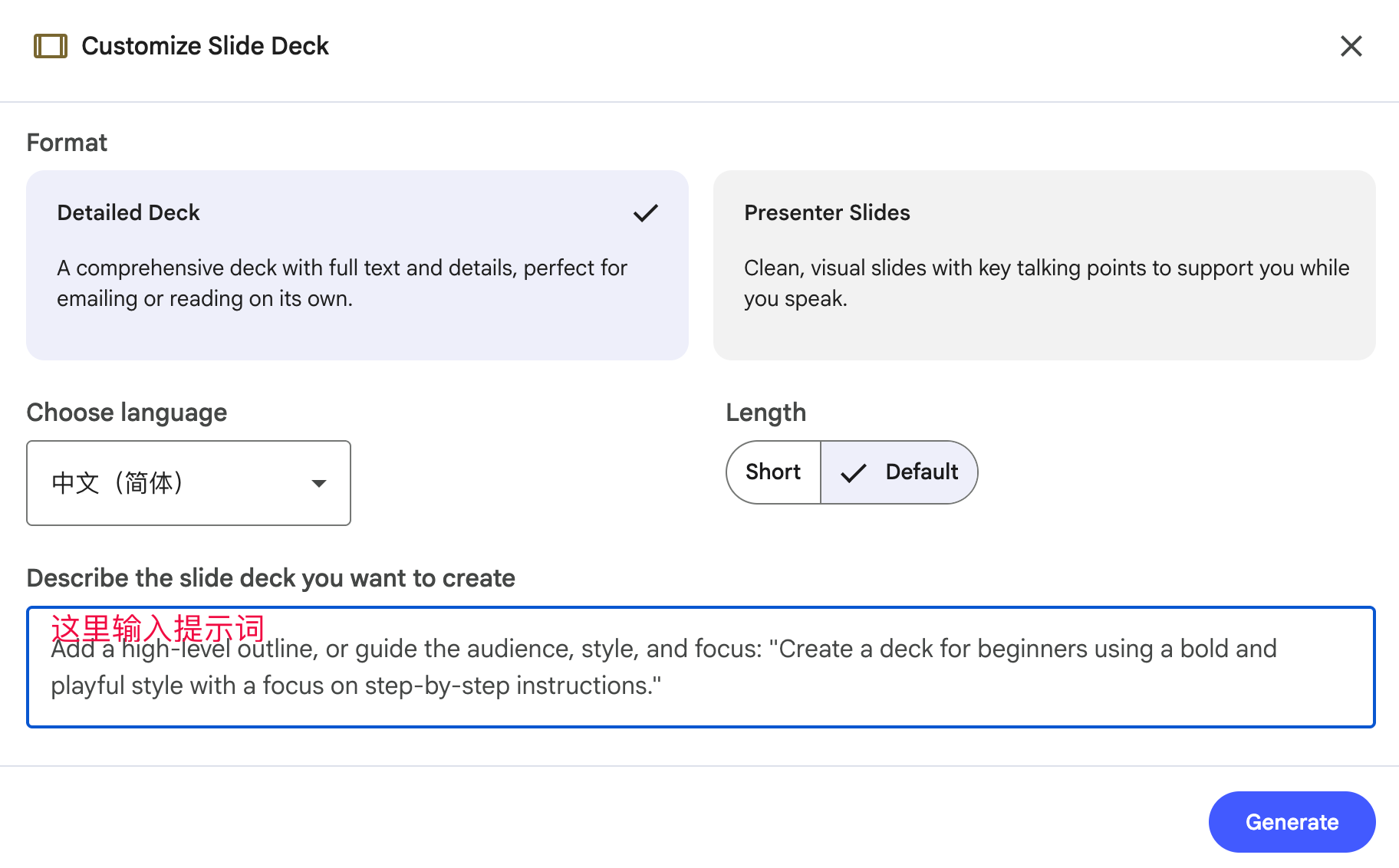Open the language picker under Choose language
This screenshot has width=1399, height=868.
click(188, 483)
